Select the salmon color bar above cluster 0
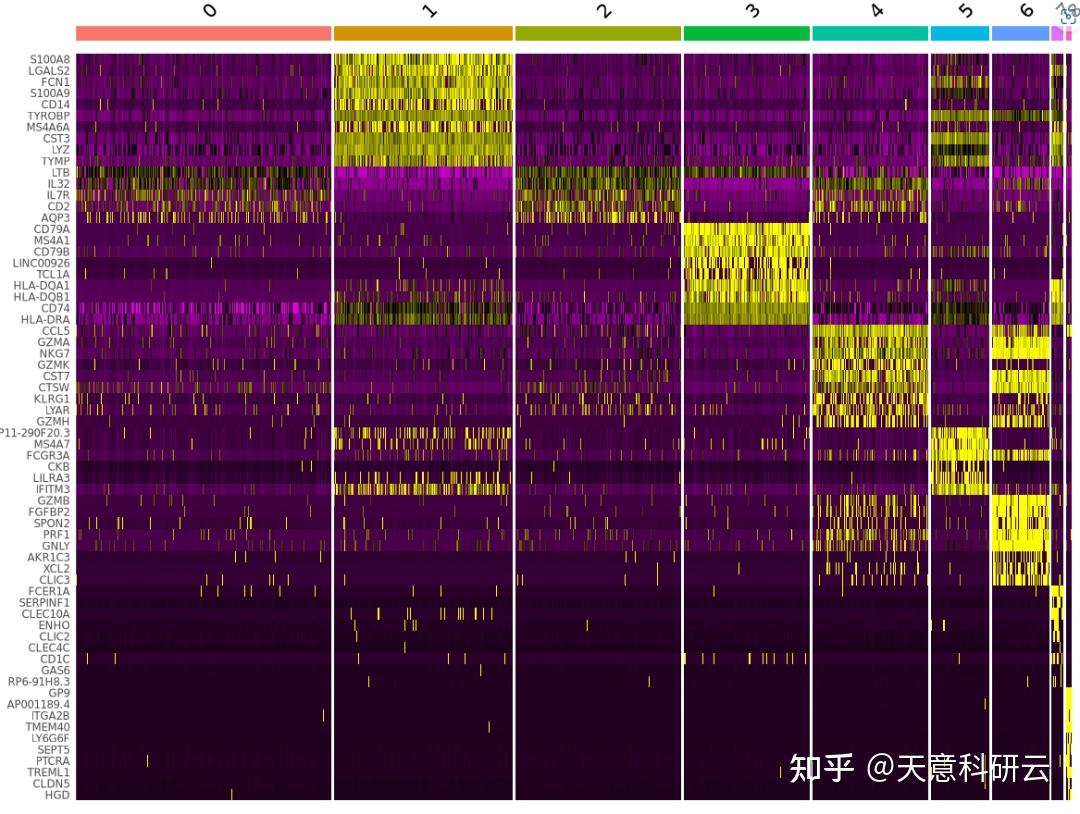This screenshot has width=1080, height=814. point(200,31)
